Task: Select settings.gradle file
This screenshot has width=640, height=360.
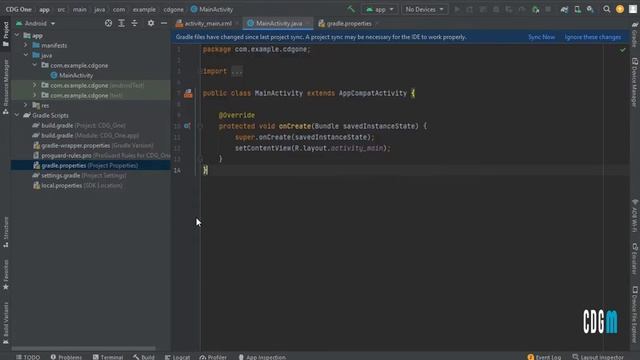Action: [x=79, y=176]
